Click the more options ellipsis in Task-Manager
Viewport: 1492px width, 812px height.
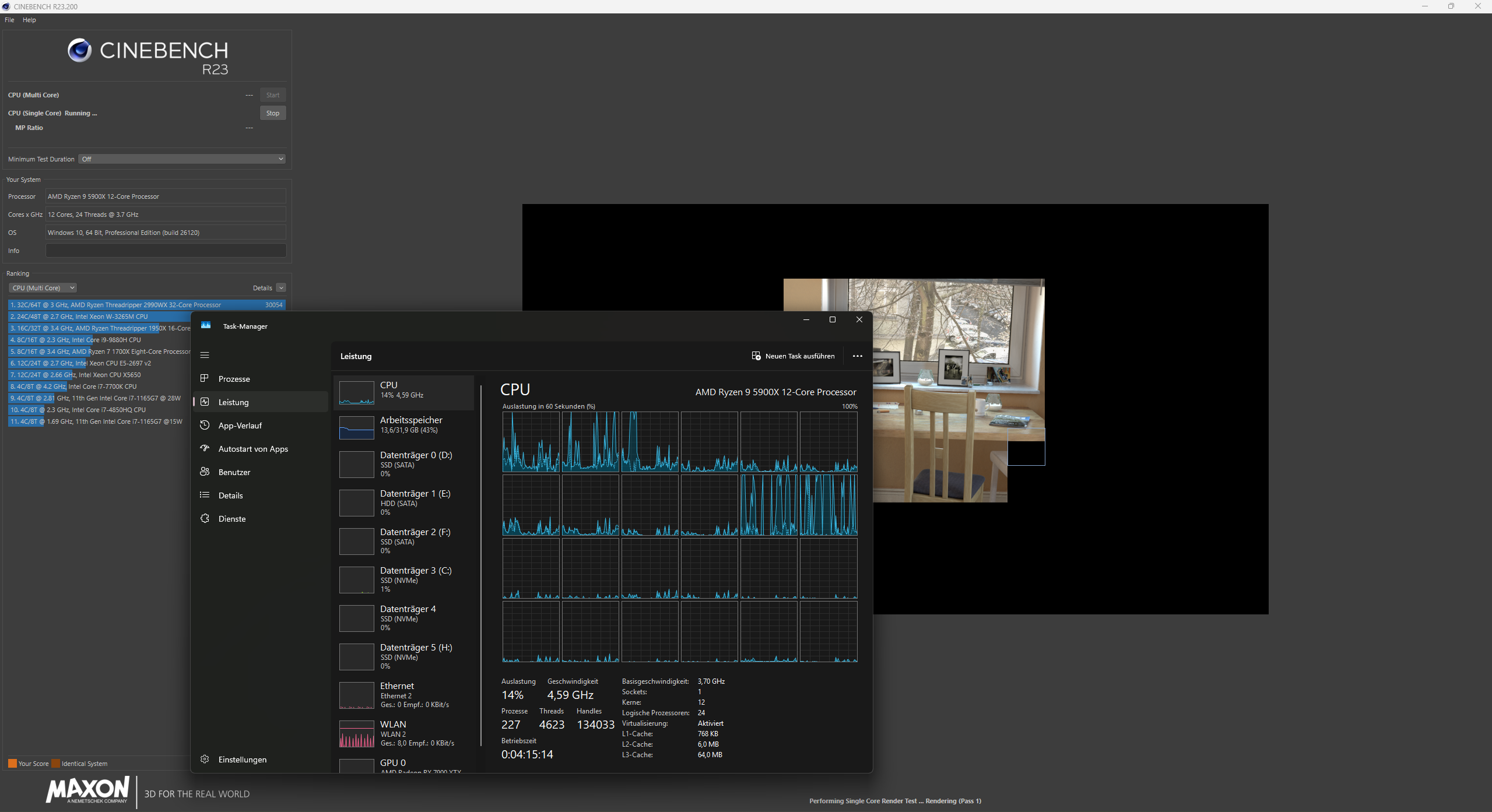point(856,356)
